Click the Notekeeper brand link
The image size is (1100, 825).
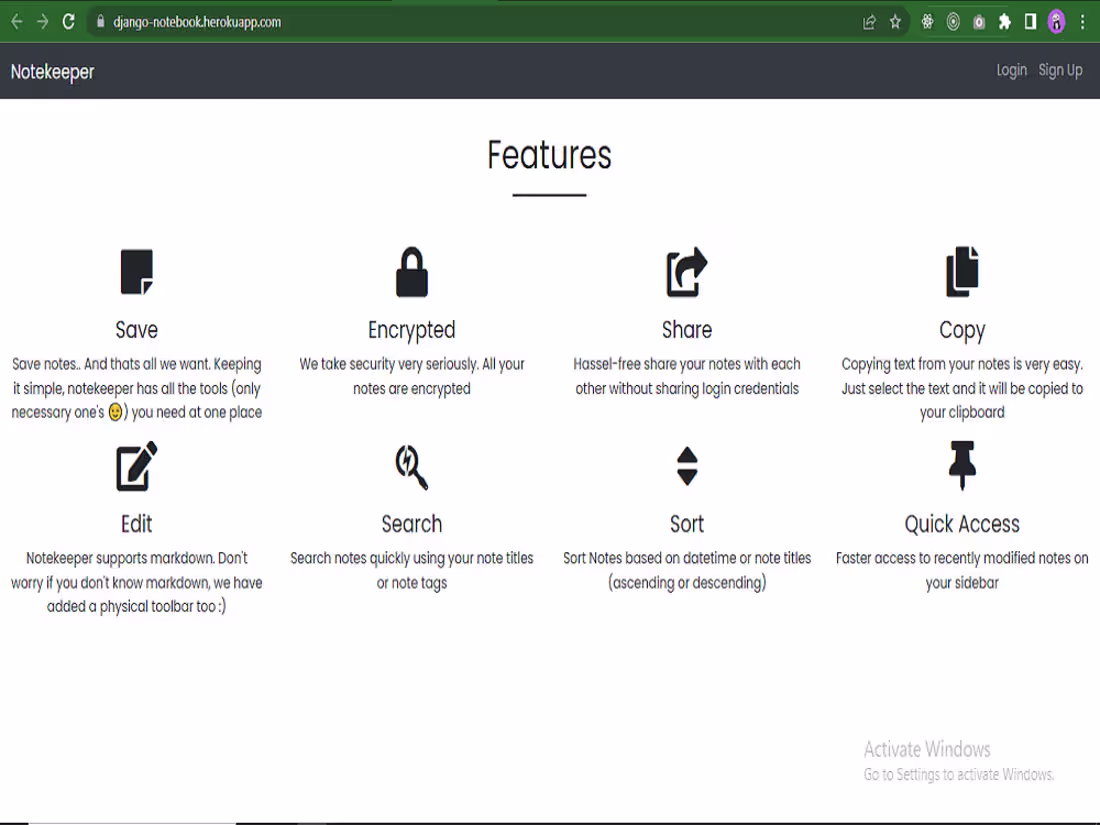click(52, 71)
